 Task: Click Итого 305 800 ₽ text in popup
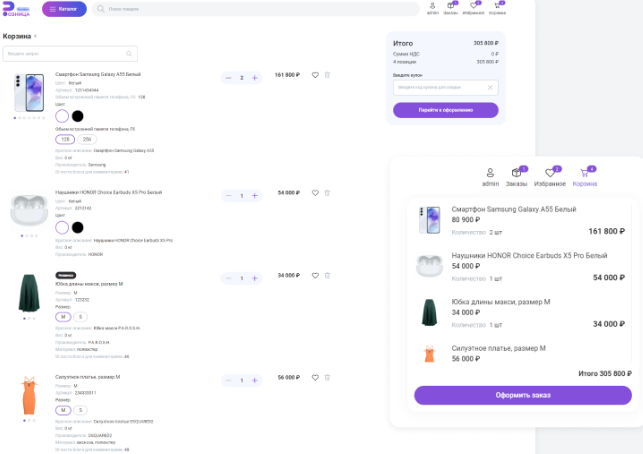605,374
